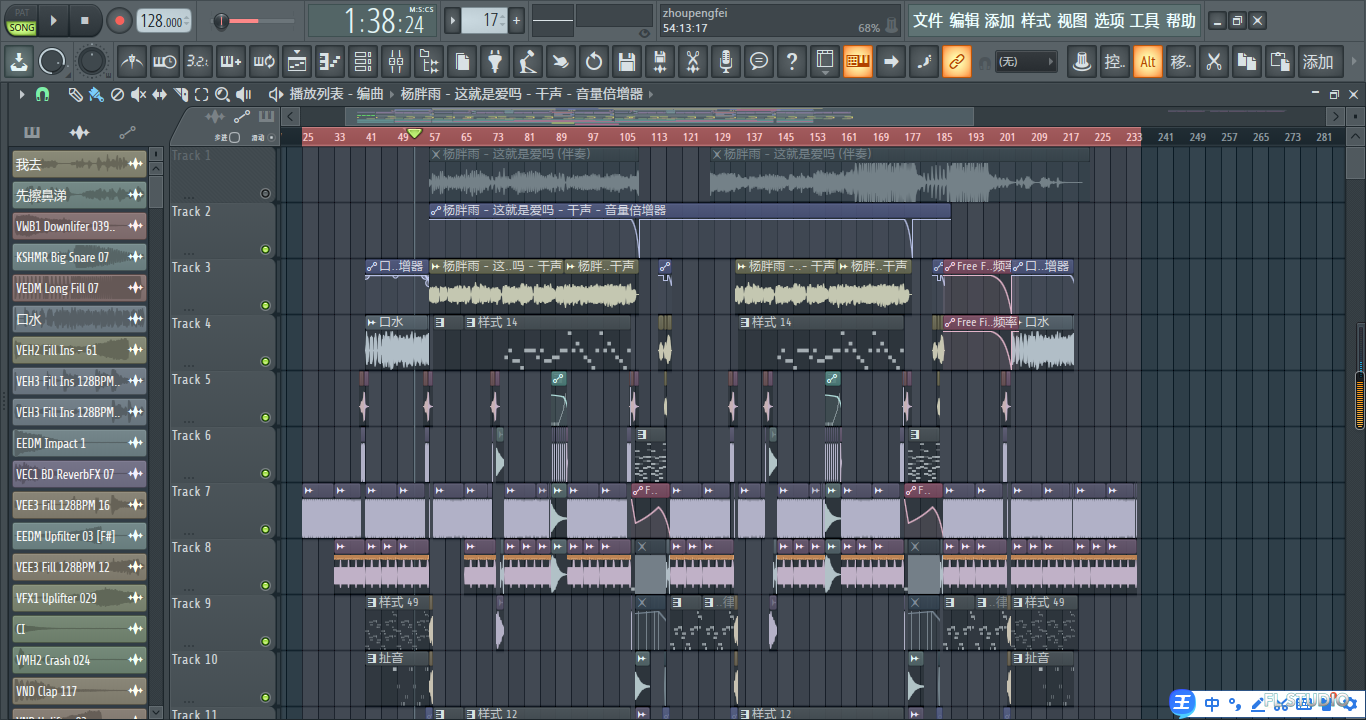
Task: Toggle the orange link multilink button
Action: 957,62
